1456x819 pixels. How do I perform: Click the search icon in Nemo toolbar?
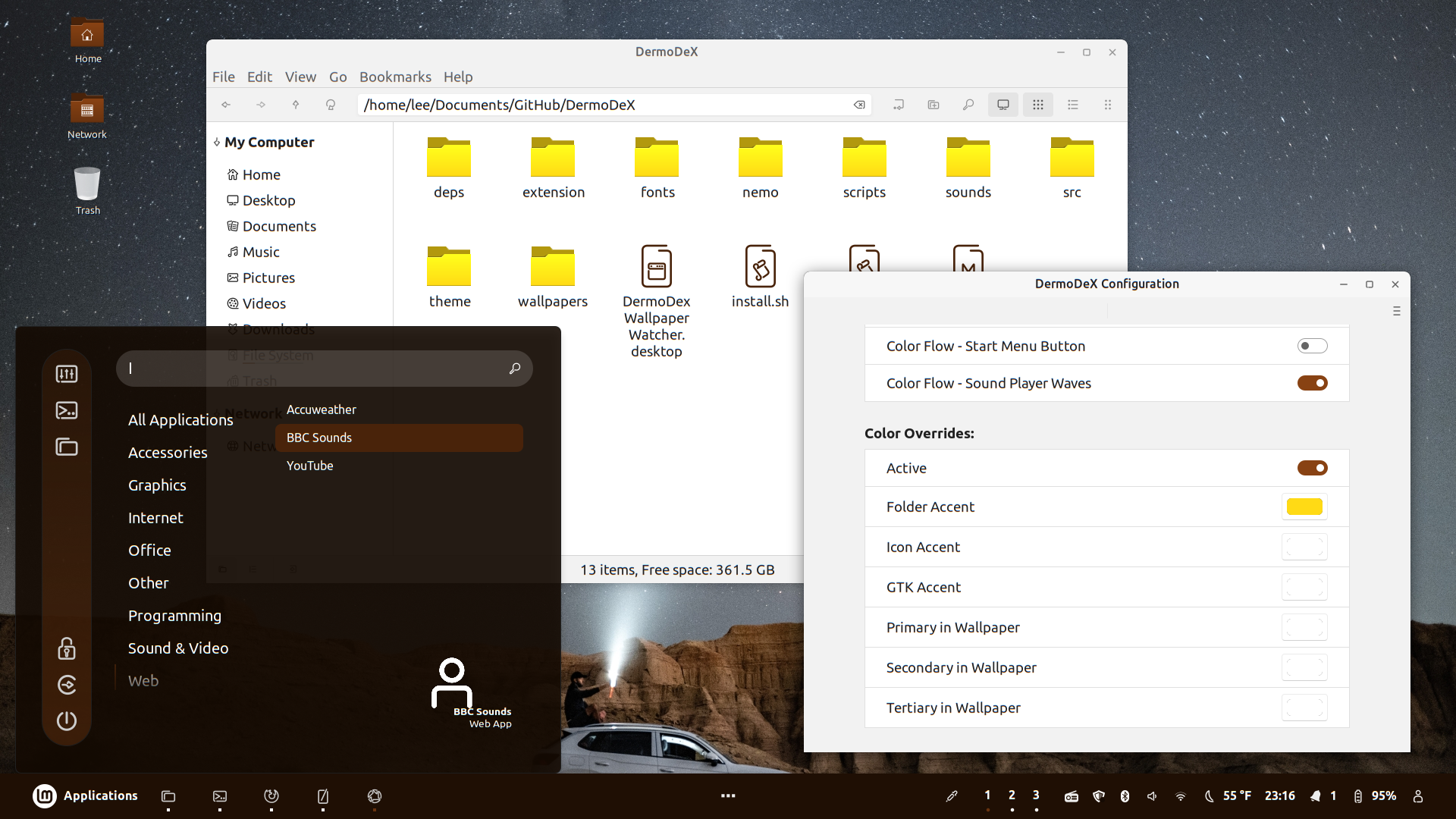click(968, 105)
